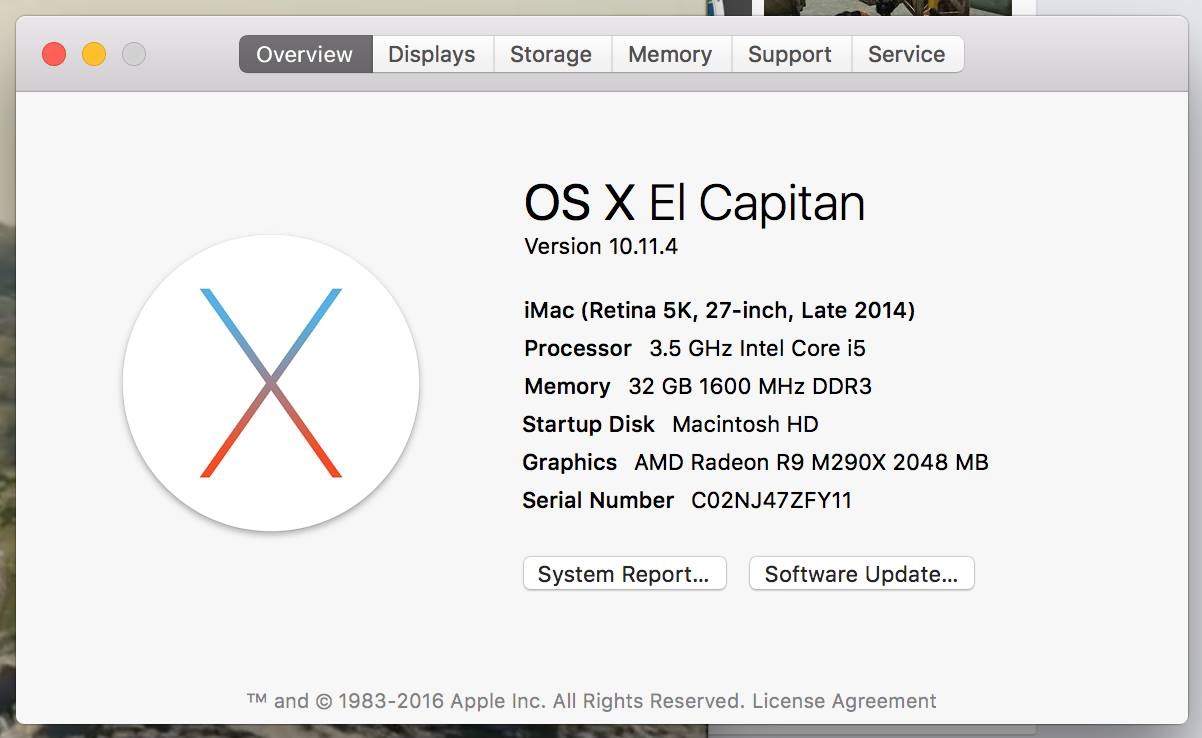Close the About This Mac window
Image resolution: width=1202 pixels, height=738 pixels.
click(54, 54)
